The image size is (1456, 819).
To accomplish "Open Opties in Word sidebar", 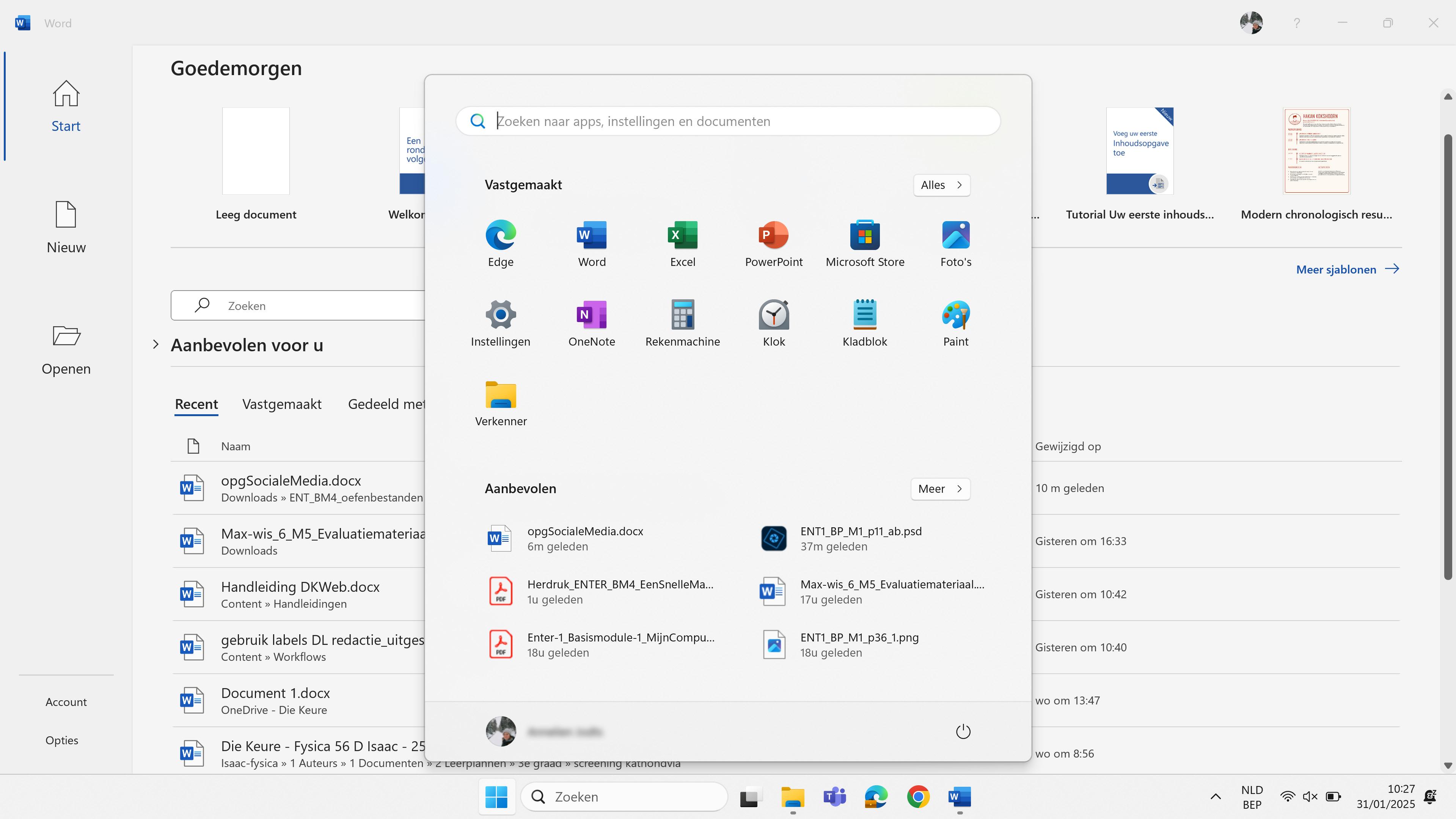I will (x=61, y=740).
